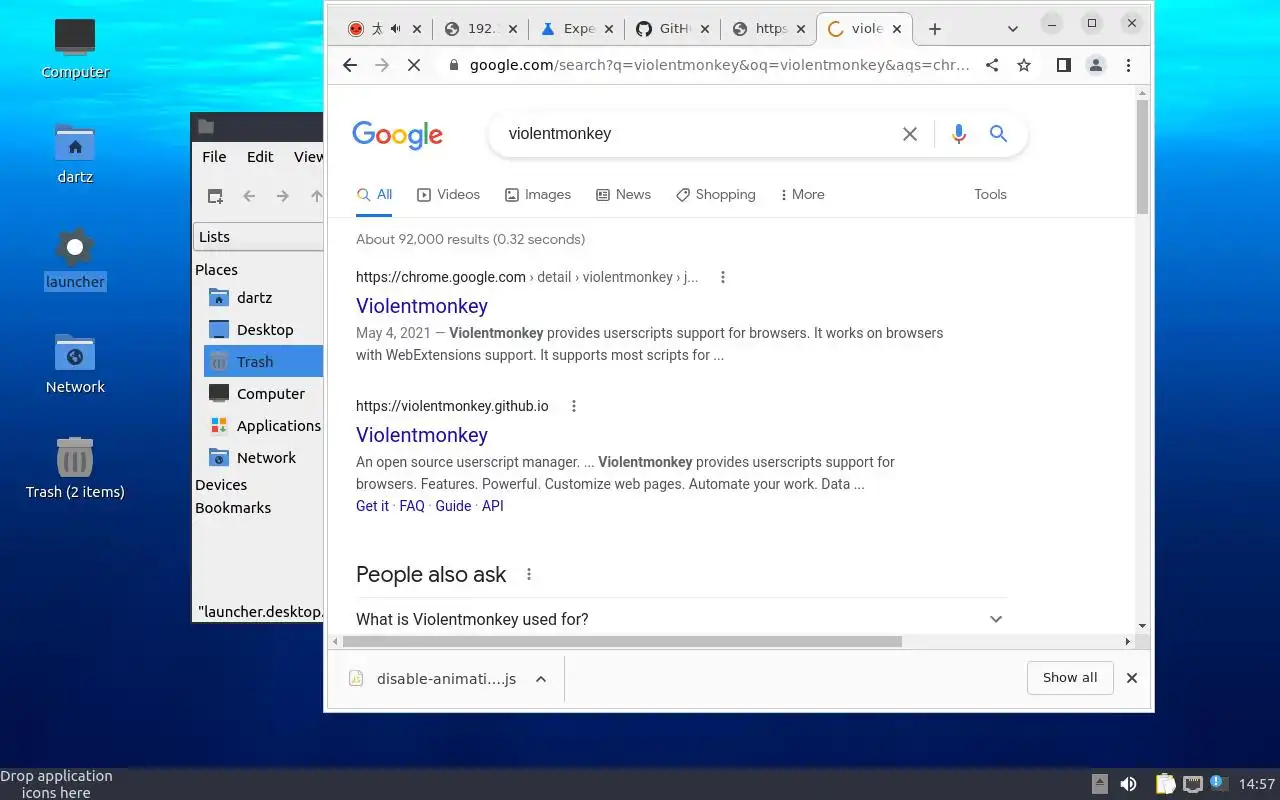
Task: Open Chrome's tab search dropdown
Action: [x=1013, y=29]
